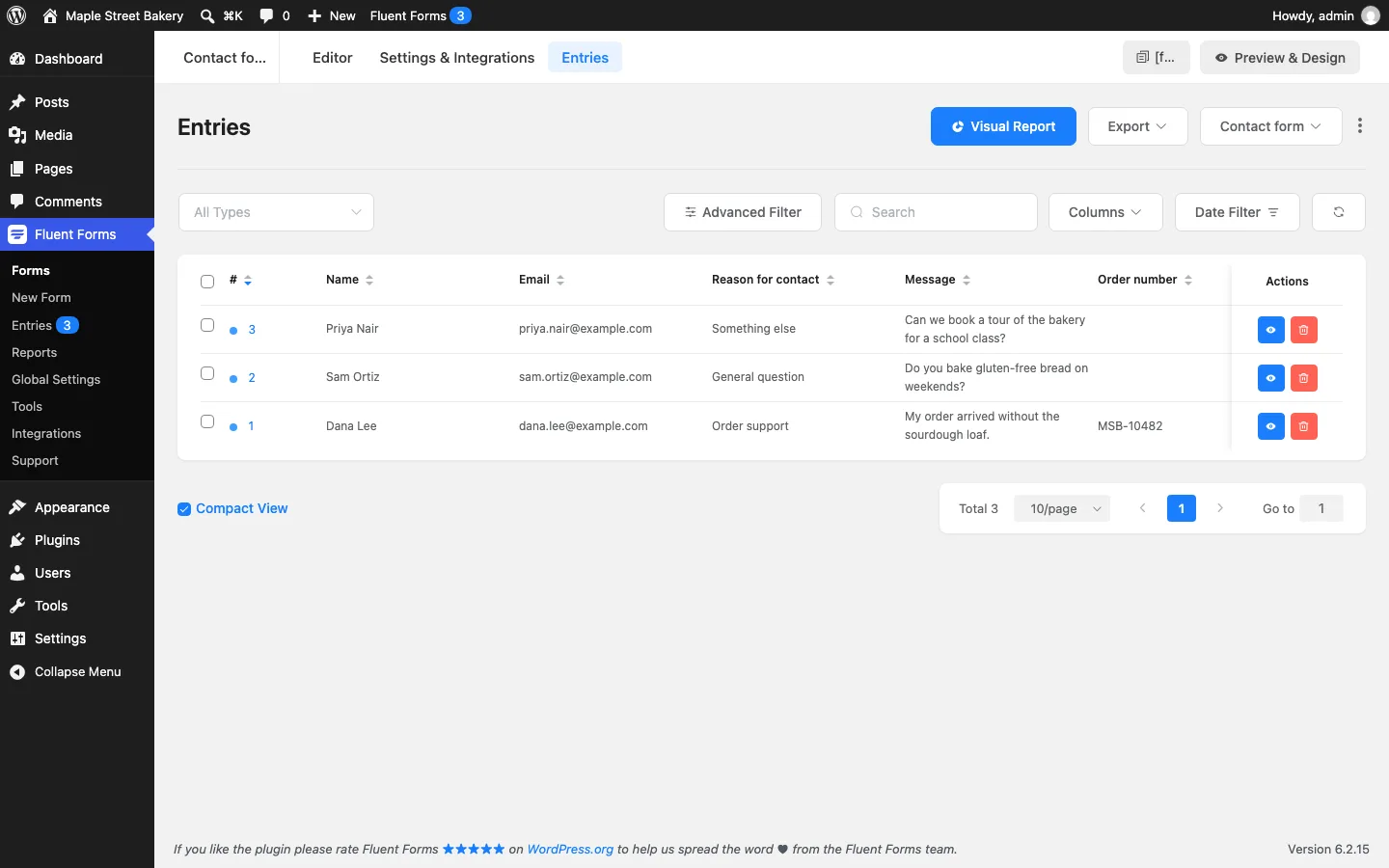View entry from Sam Ortiz
The width and height of the screenshot is (1389, 868).
tap(1271, 378)
